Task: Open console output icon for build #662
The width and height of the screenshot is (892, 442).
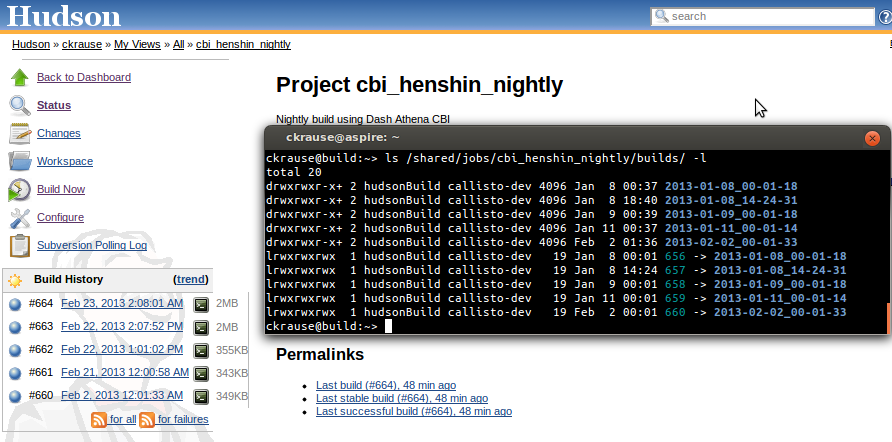Action: pyautogui.click(x=200, y=350)
